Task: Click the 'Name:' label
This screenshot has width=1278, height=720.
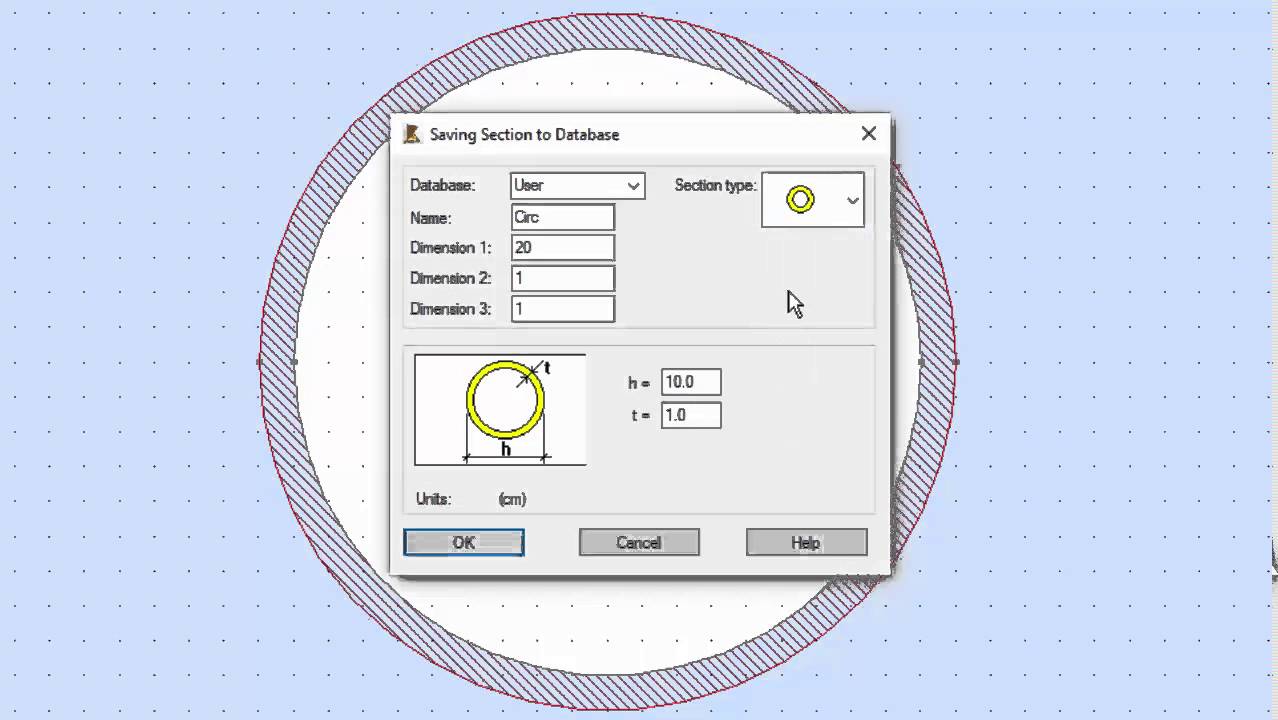Action: click(x=431, y=218)
